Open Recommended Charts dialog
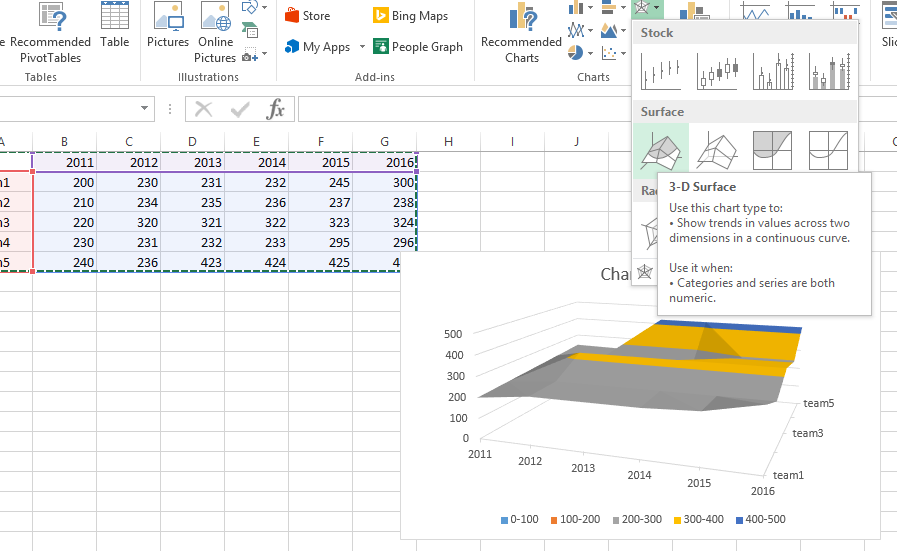 click(521, 33)
